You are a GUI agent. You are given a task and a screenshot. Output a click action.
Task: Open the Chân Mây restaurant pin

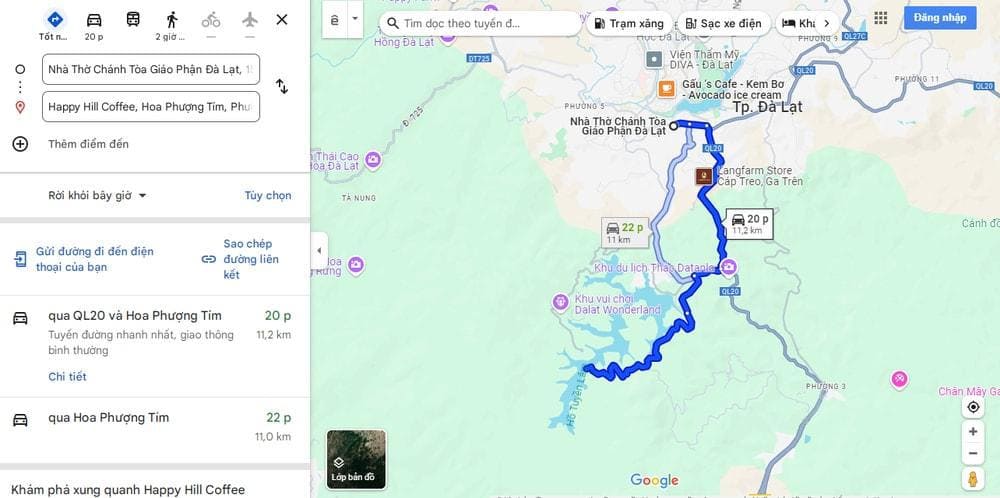click(899, 380)
